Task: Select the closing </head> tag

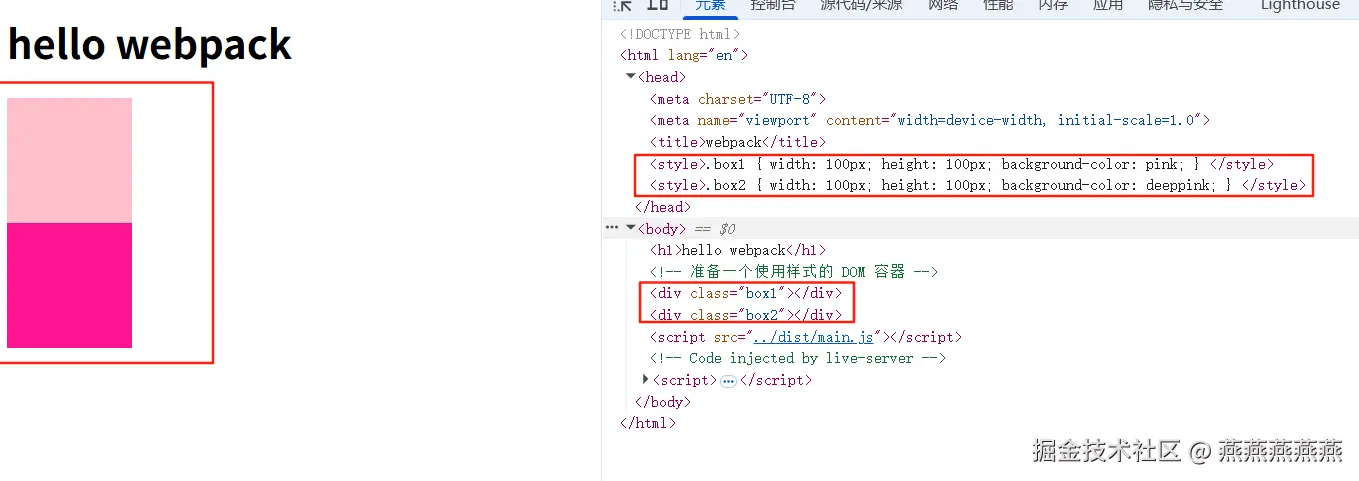Action: pos(663,207)
